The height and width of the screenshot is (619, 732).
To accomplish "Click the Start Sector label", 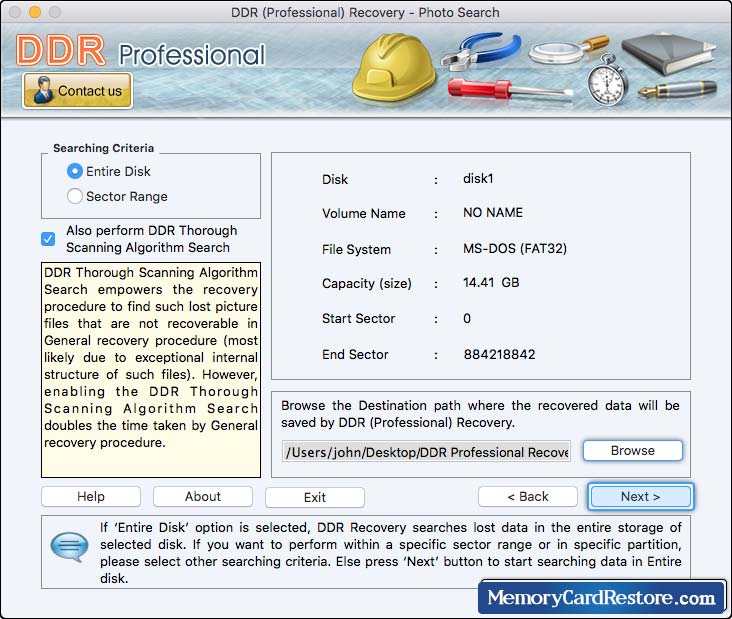I will point(359,319).
